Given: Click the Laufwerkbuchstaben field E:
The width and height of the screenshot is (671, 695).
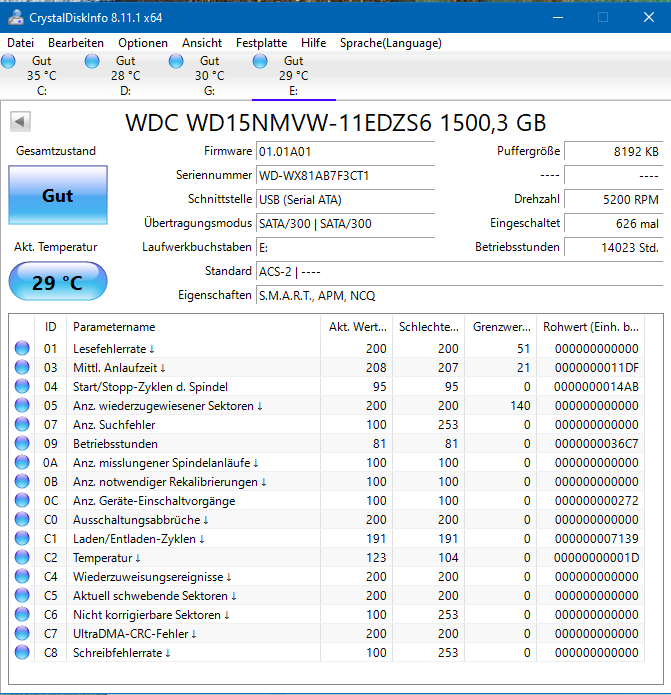Looking at the screenshot, I should point(346,247).
